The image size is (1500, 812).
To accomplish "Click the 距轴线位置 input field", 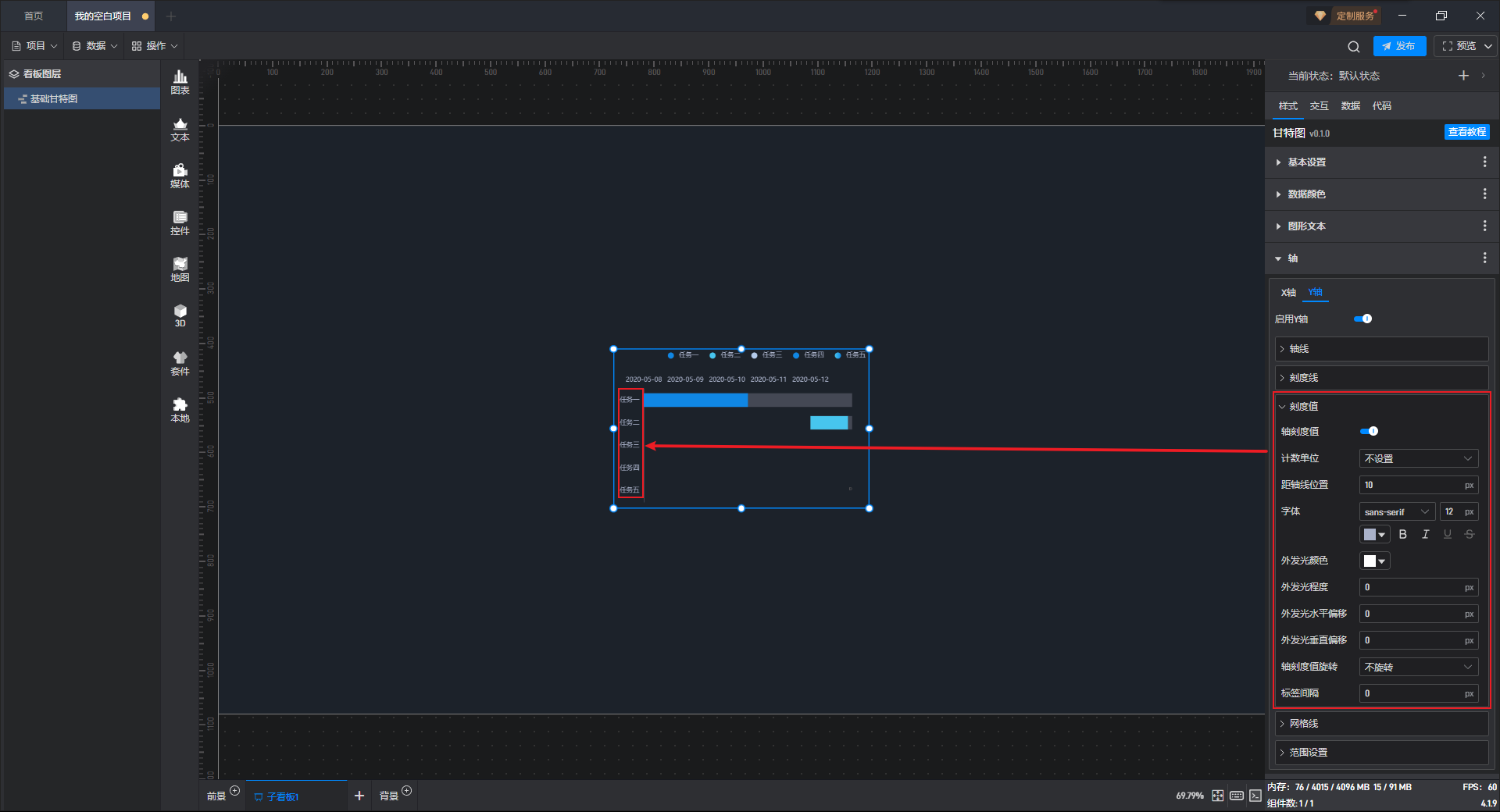I will pos(1419,485).
